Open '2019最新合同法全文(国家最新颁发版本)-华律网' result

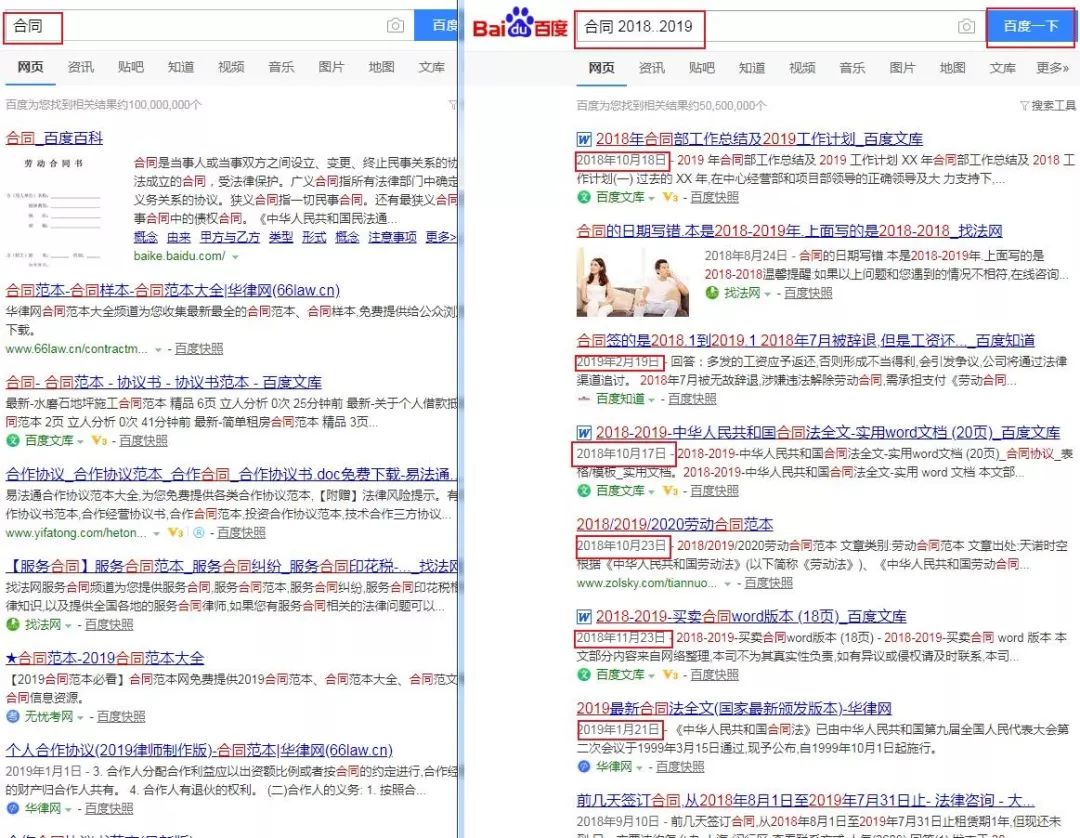tap(734, 709)
